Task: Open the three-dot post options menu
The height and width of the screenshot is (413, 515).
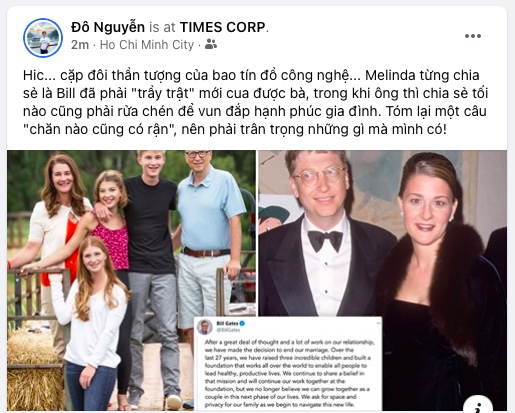Action: [x=473, y=36]
